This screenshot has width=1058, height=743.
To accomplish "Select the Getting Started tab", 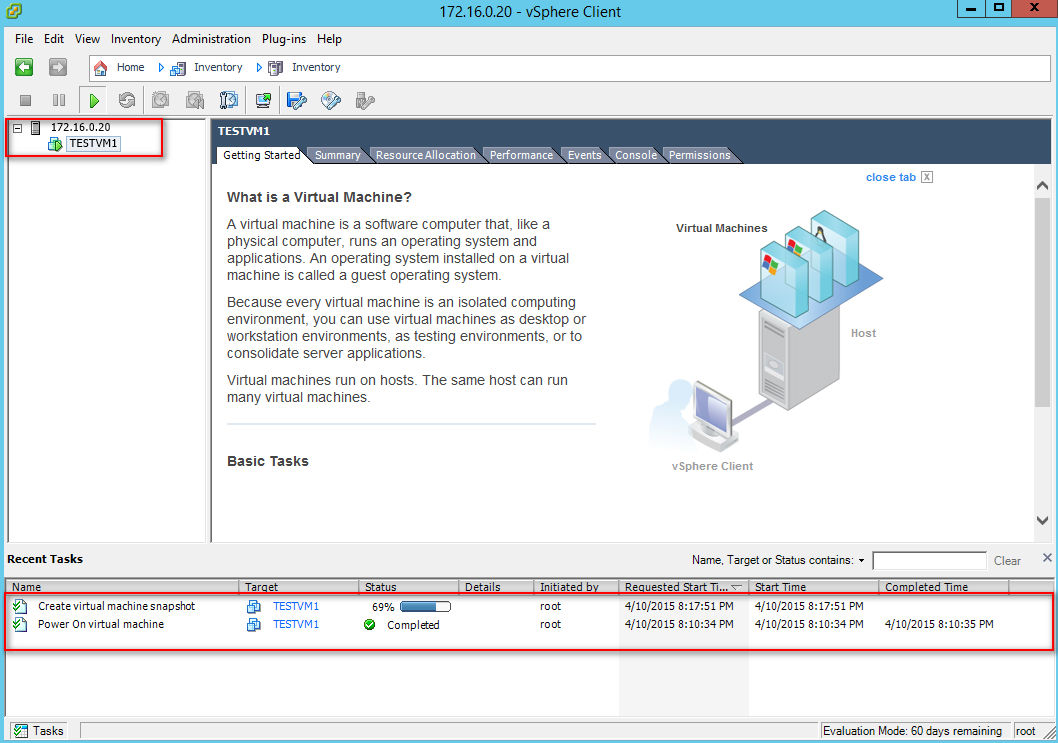I will [262, 155].
